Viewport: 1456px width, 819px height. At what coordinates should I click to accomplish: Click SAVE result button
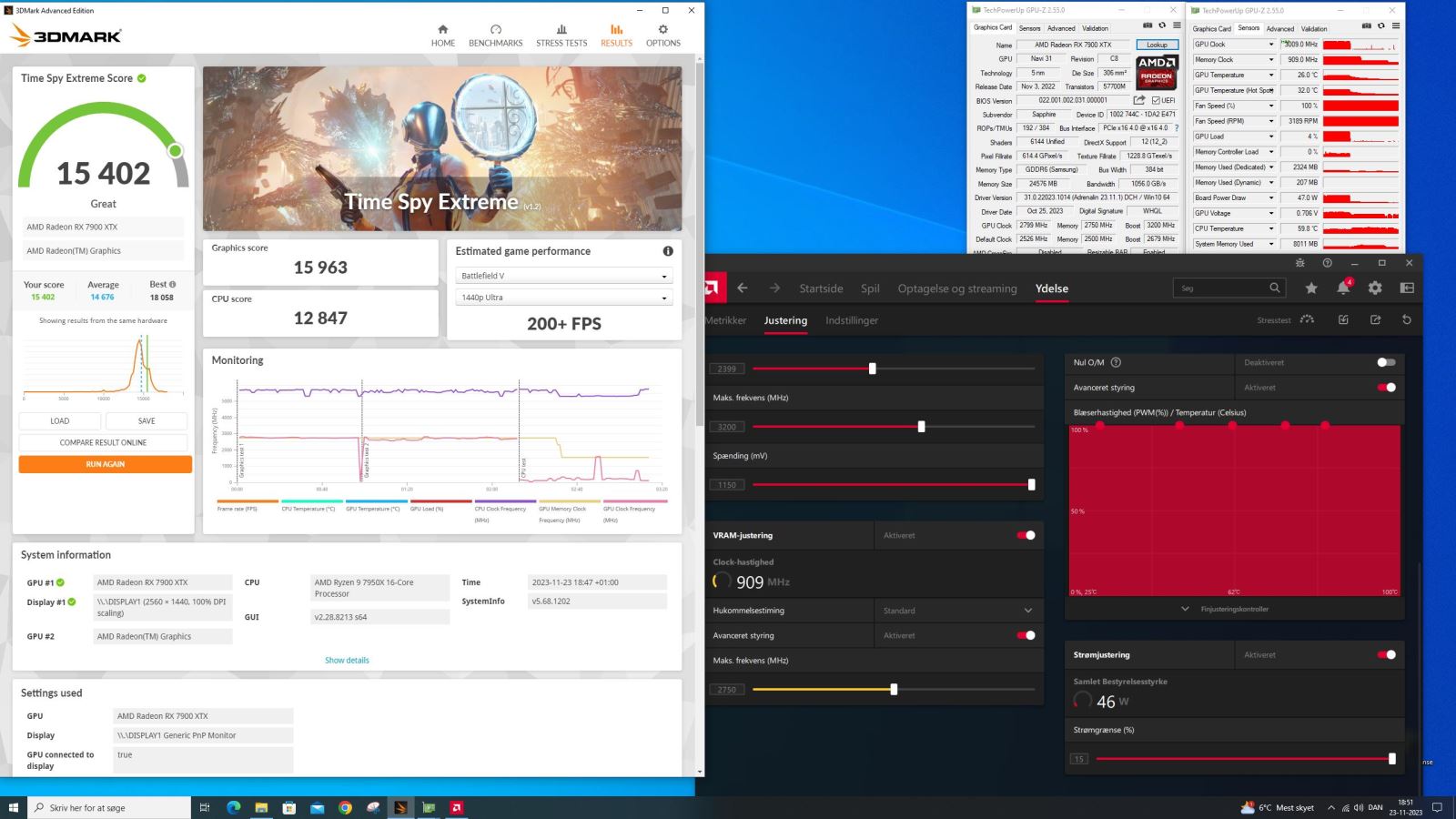pos(147,420)
